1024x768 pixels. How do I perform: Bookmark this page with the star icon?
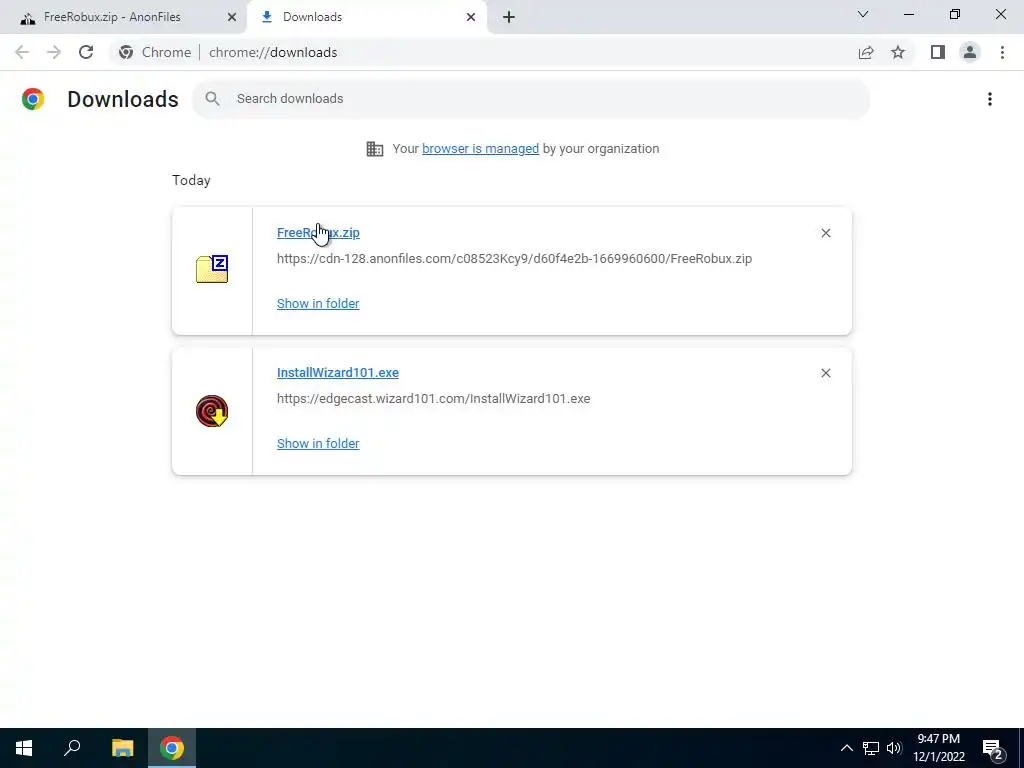898,52
